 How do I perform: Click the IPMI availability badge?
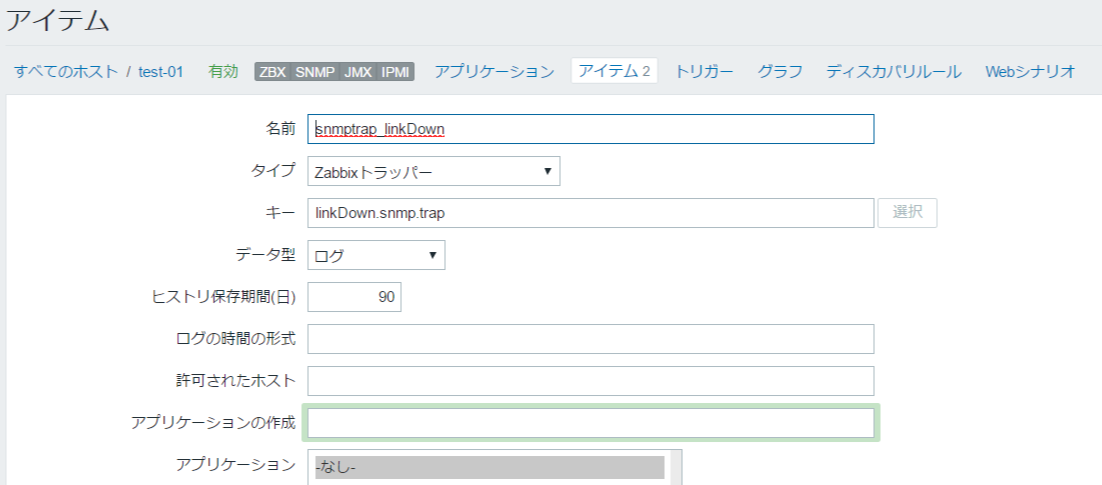(x=395, y=72)
